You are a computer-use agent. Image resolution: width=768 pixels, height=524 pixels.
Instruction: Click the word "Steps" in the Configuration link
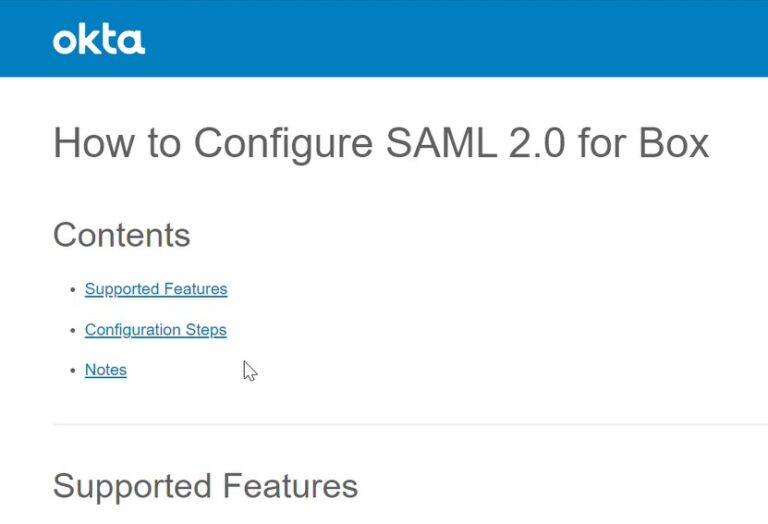pos(206,329)
